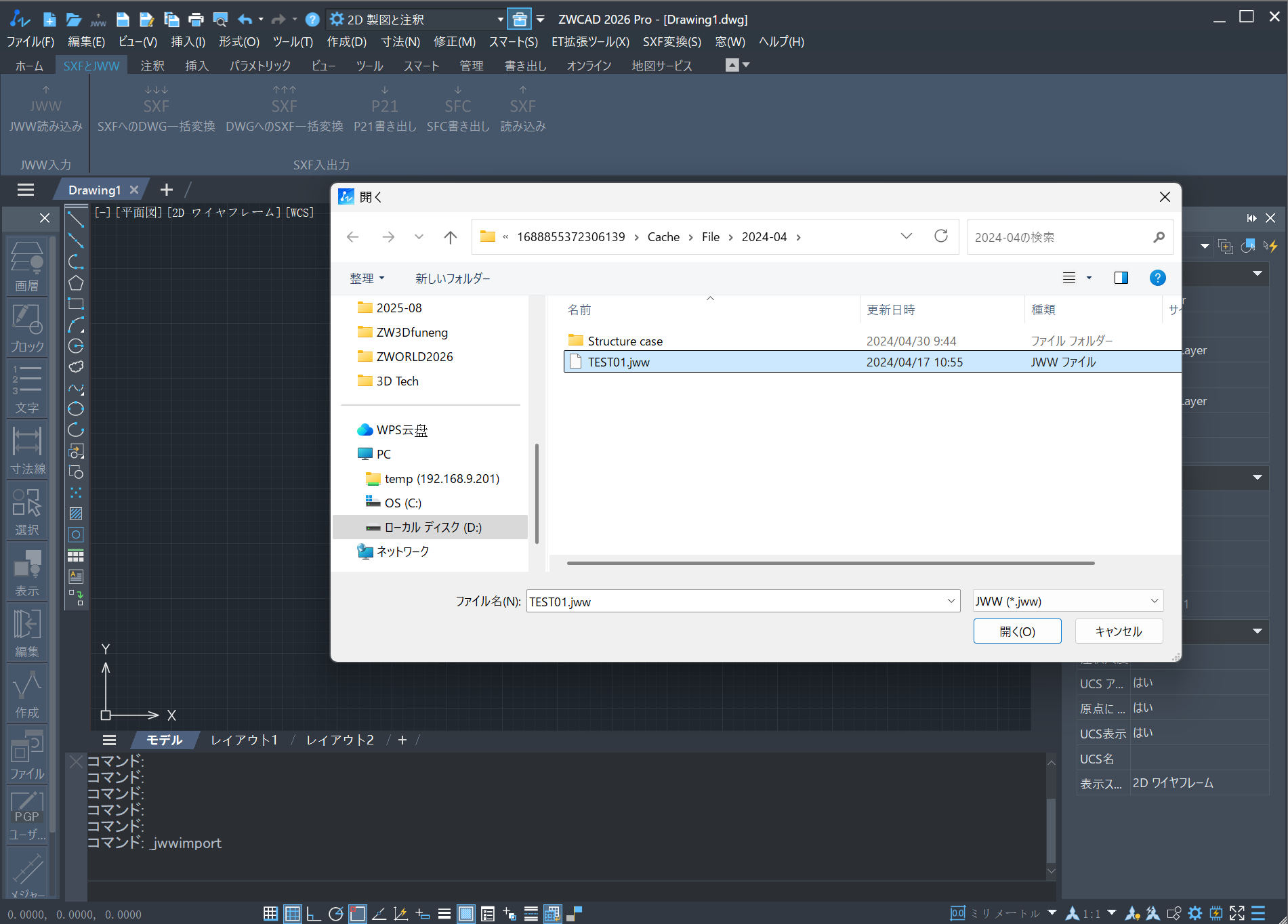The height and width of the screenshot is (924, 1288).
Task: Toggle Polar tracking in status bar
Action: click(335, 914)
